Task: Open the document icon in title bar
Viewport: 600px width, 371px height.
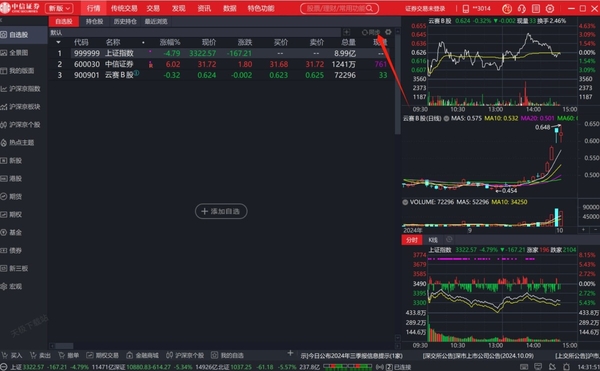Action: click(x=536, y=8)
